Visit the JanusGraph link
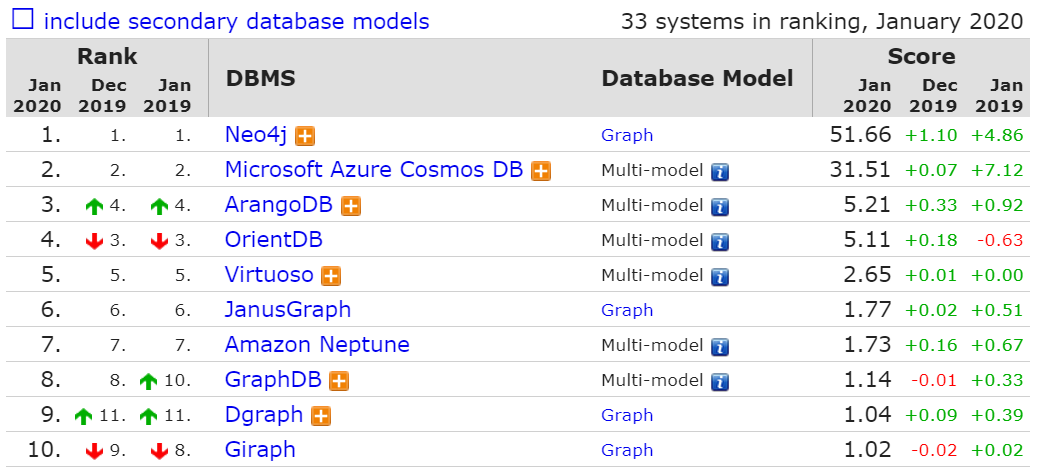This screenshot has width=1038, height=473. click(x=288, y=310)
